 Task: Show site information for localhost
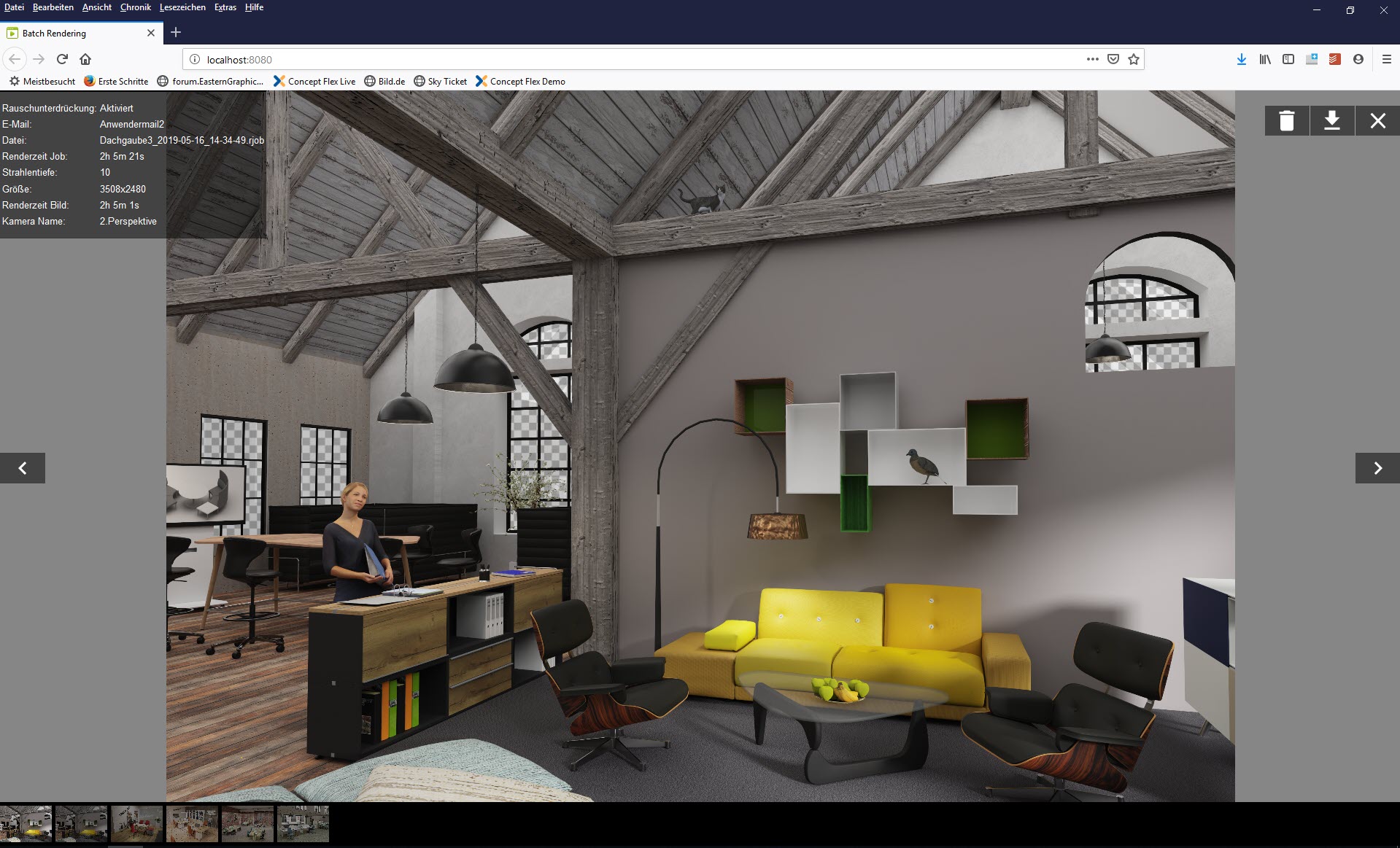pos(195,60)
